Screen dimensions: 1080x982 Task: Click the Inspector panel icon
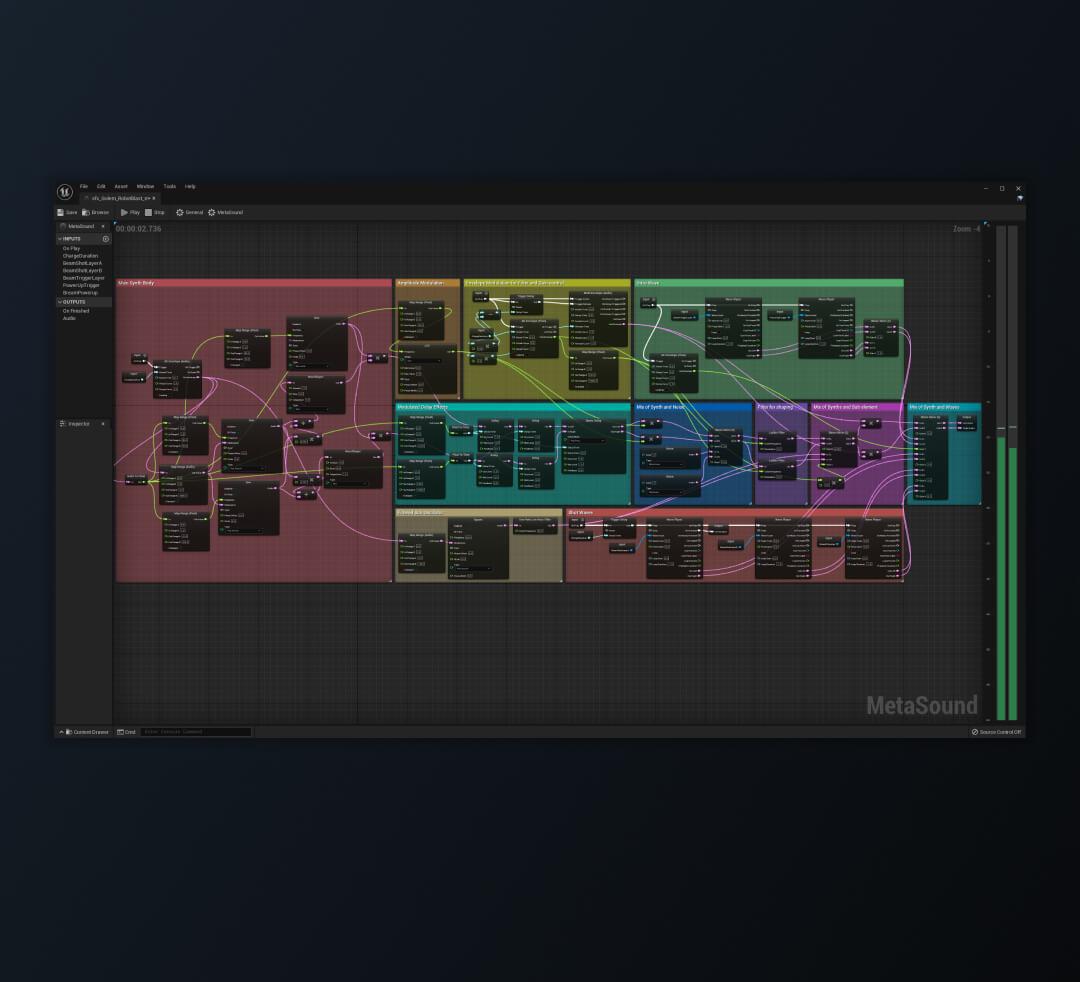pos(63,424)
